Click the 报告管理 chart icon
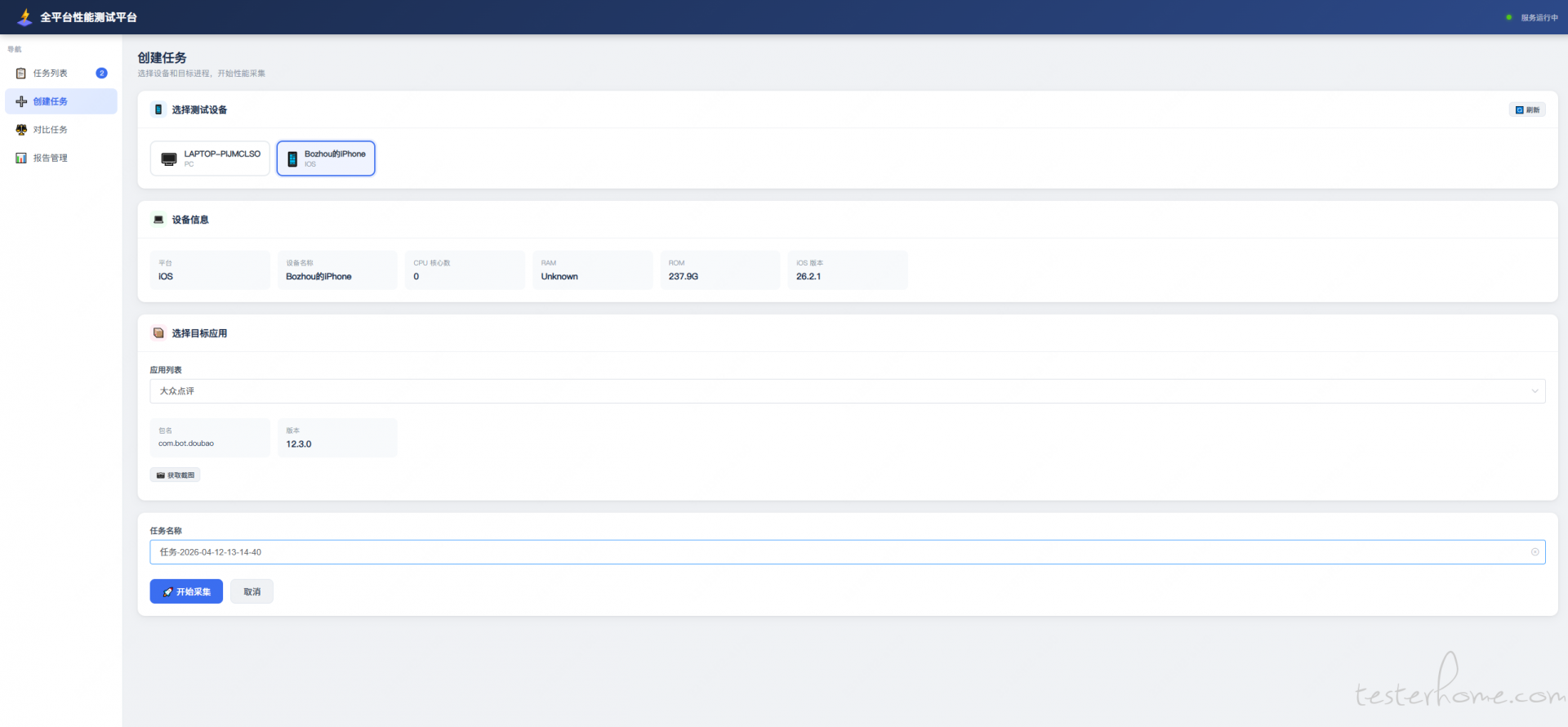This screenshot has width=1568, height=727. coord(21,158)
